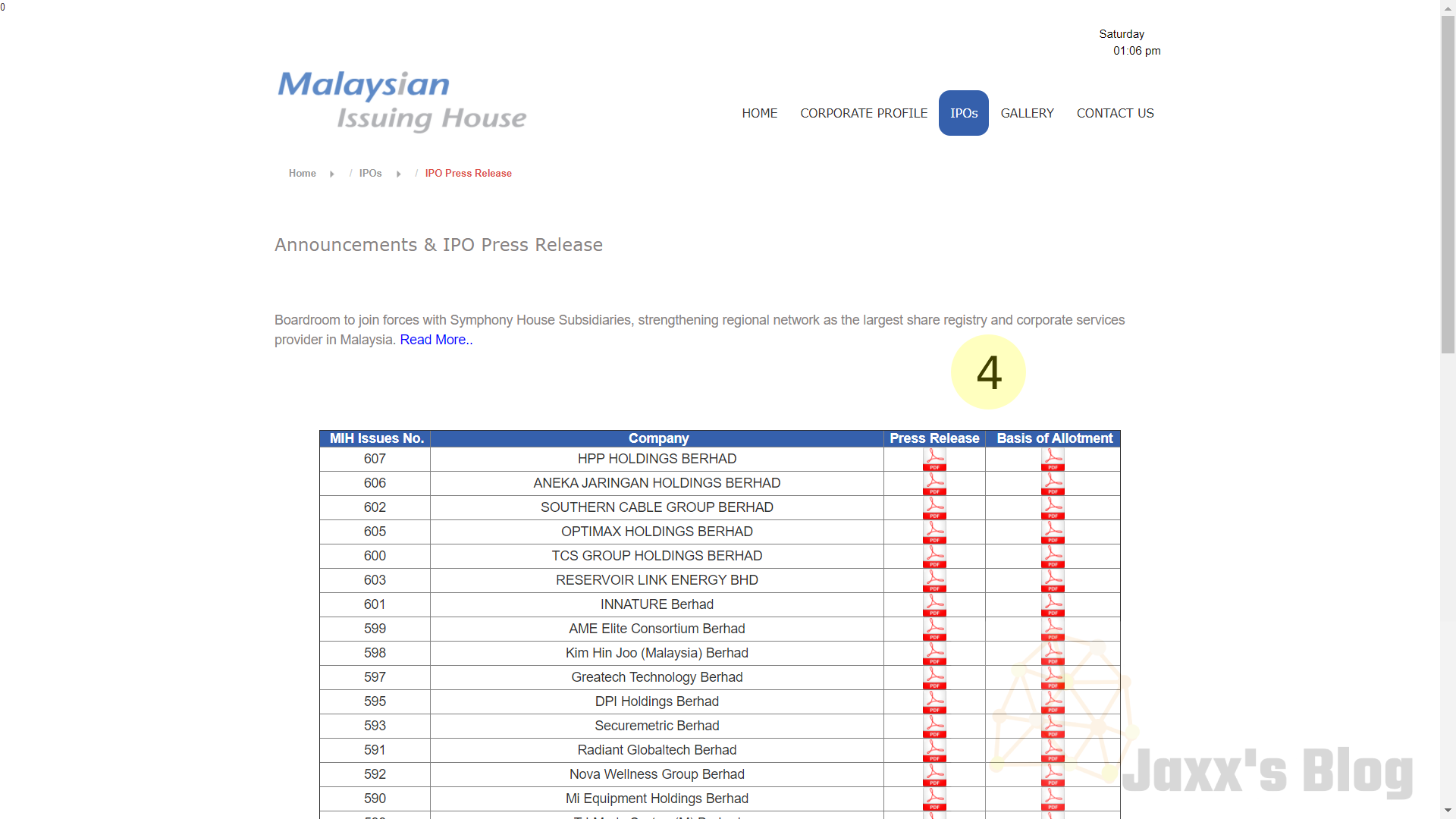This screenshot has width=1456, height=819.
Task: Open the CORPORATE PROFILE menu item
Action: click(864, 113)
